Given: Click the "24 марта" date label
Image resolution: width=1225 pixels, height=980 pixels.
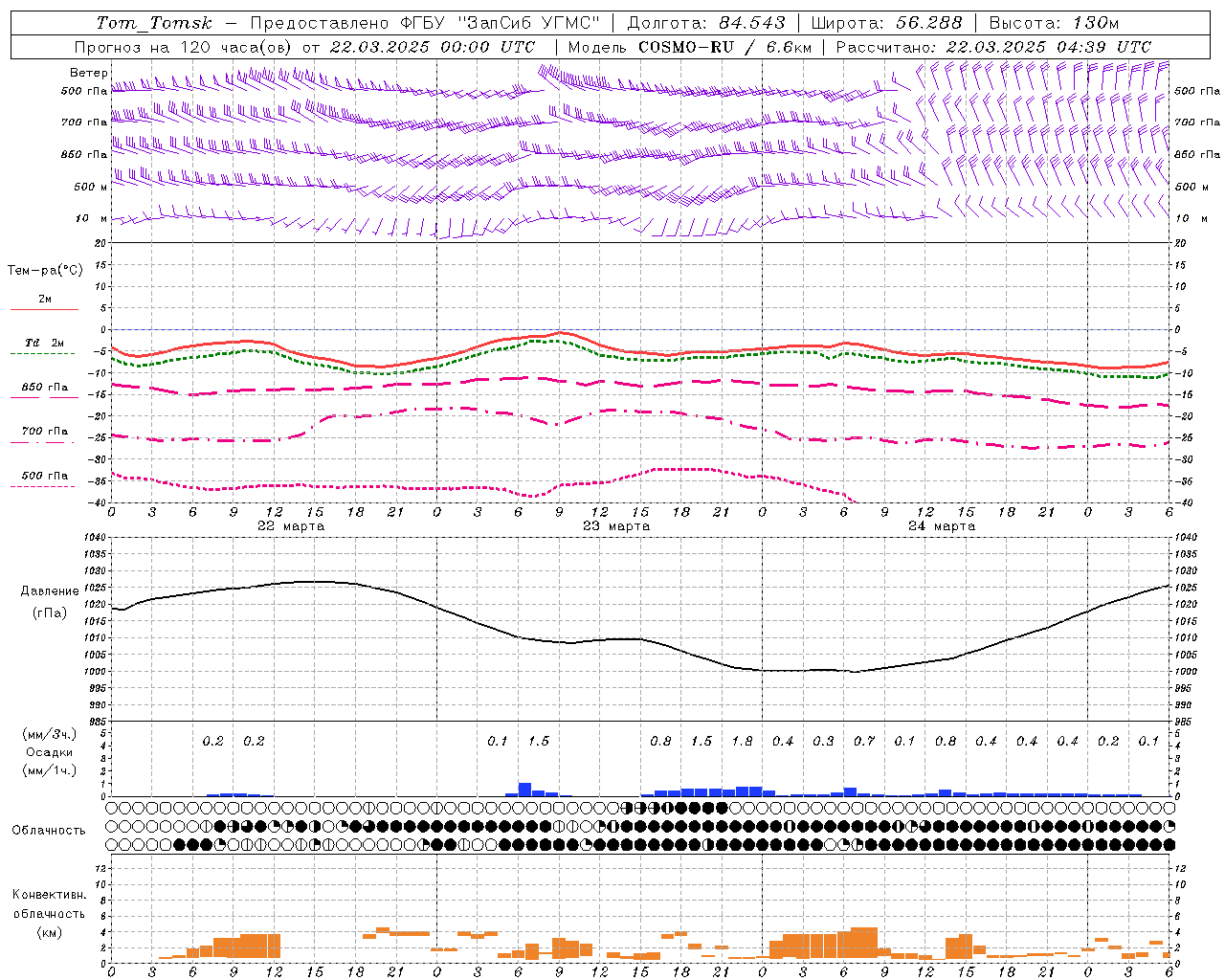Looking at the screenshot, I should click(x=942, y=526).
